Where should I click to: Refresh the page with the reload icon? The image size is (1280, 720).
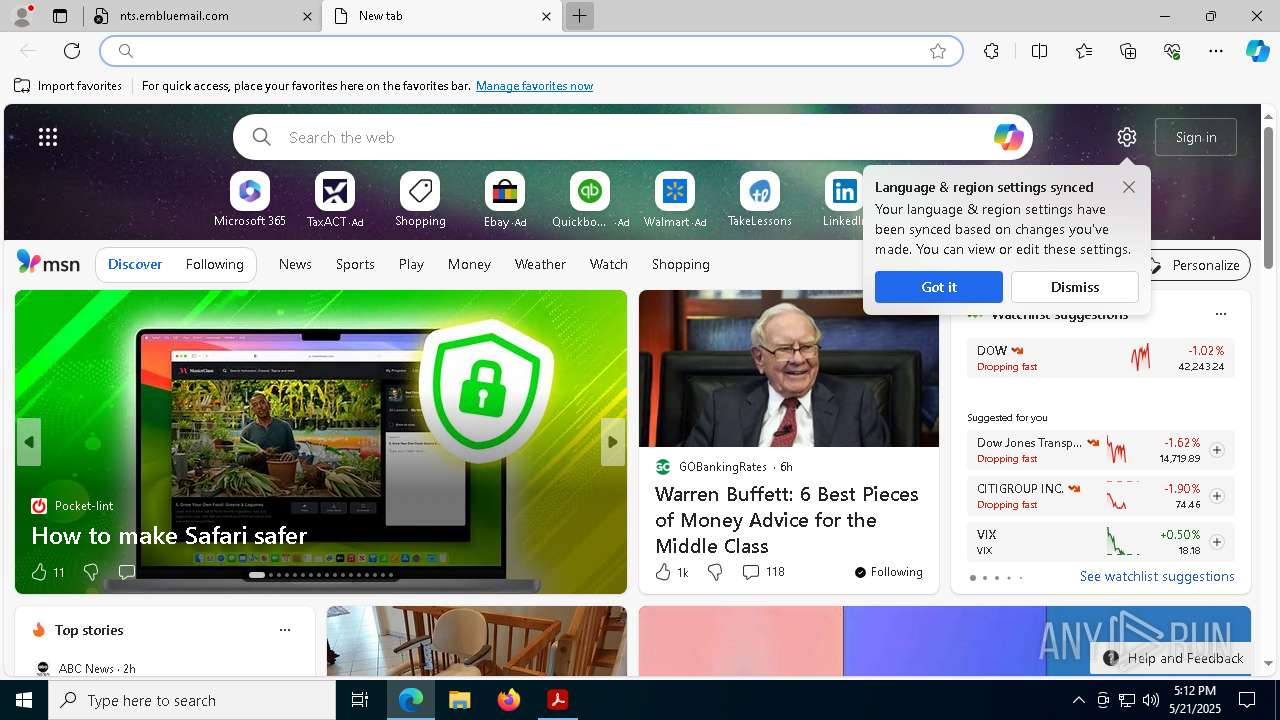point(72,51)
